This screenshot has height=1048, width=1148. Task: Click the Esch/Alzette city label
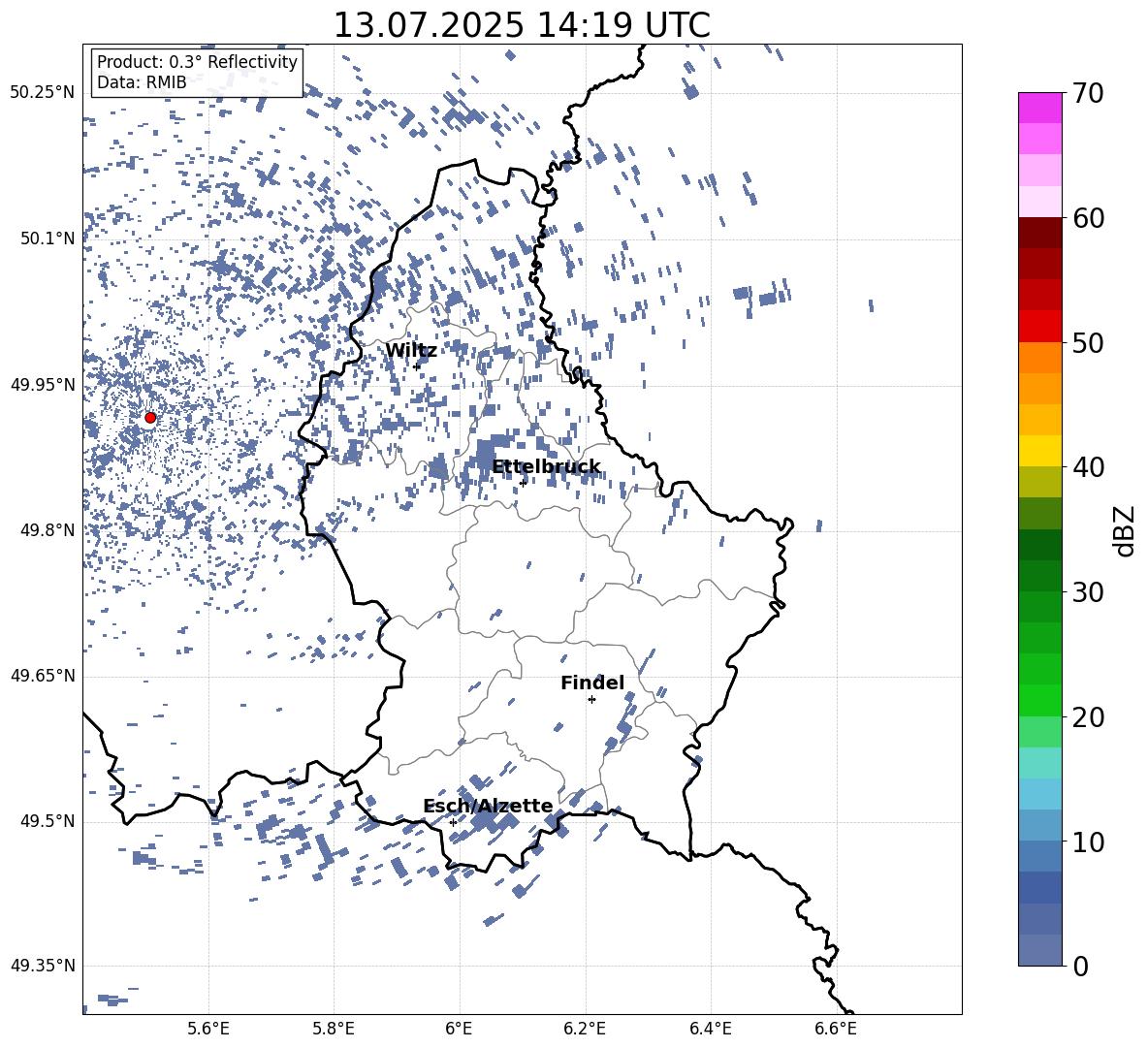click(x=488, y=806)
